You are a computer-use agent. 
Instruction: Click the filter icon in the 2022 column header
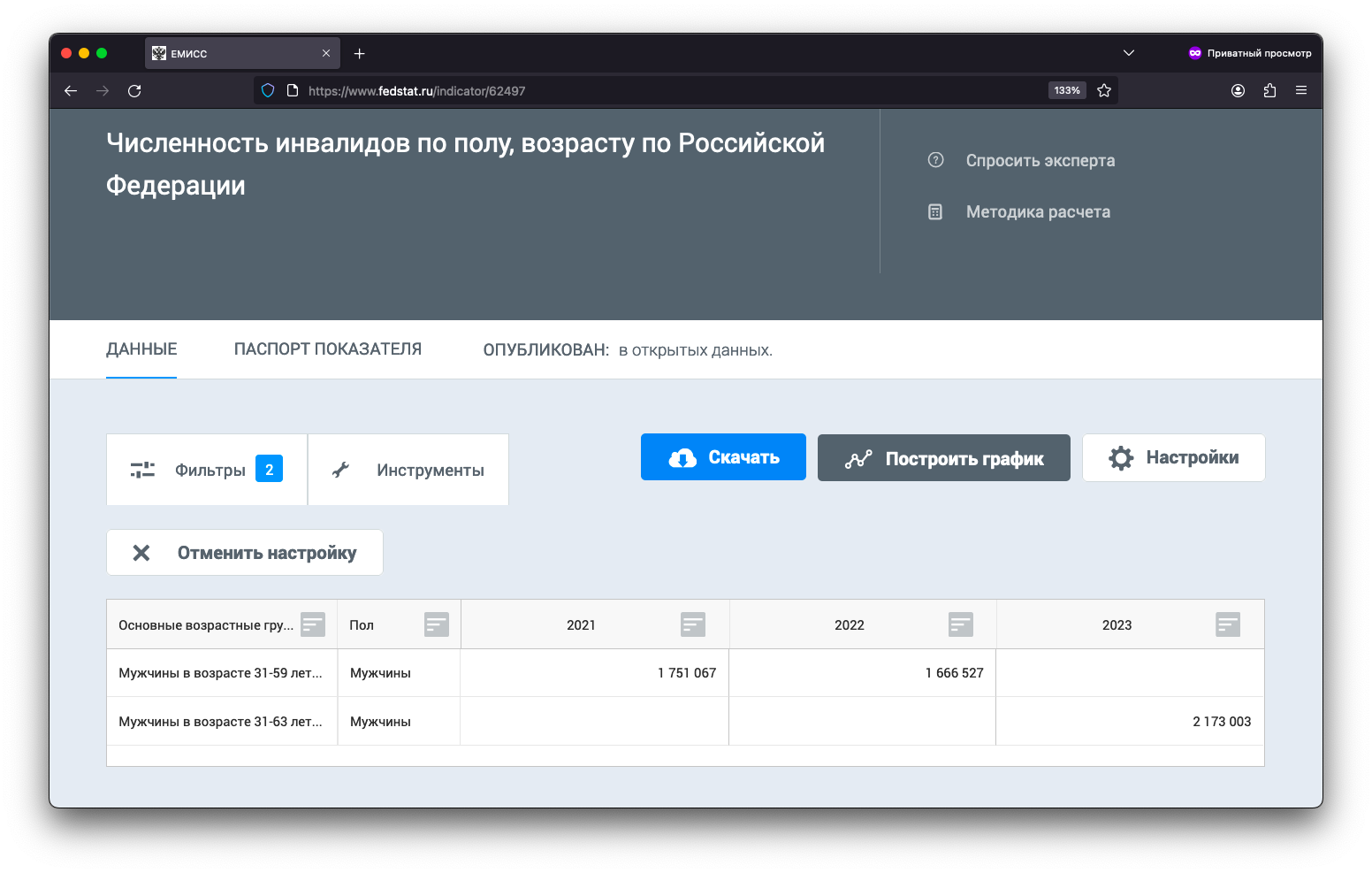(960, 624)
